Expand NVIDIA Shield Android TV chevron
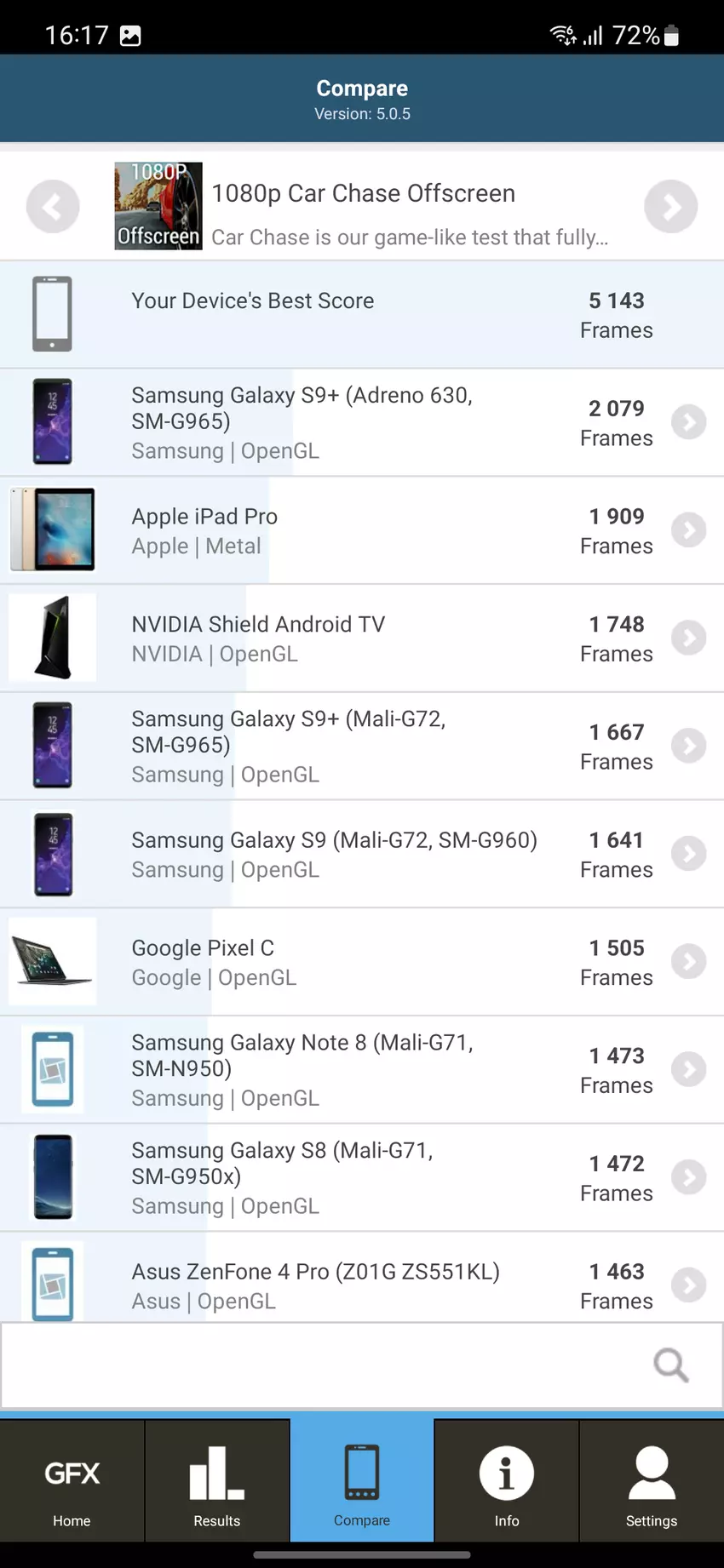 coord(688,638)
